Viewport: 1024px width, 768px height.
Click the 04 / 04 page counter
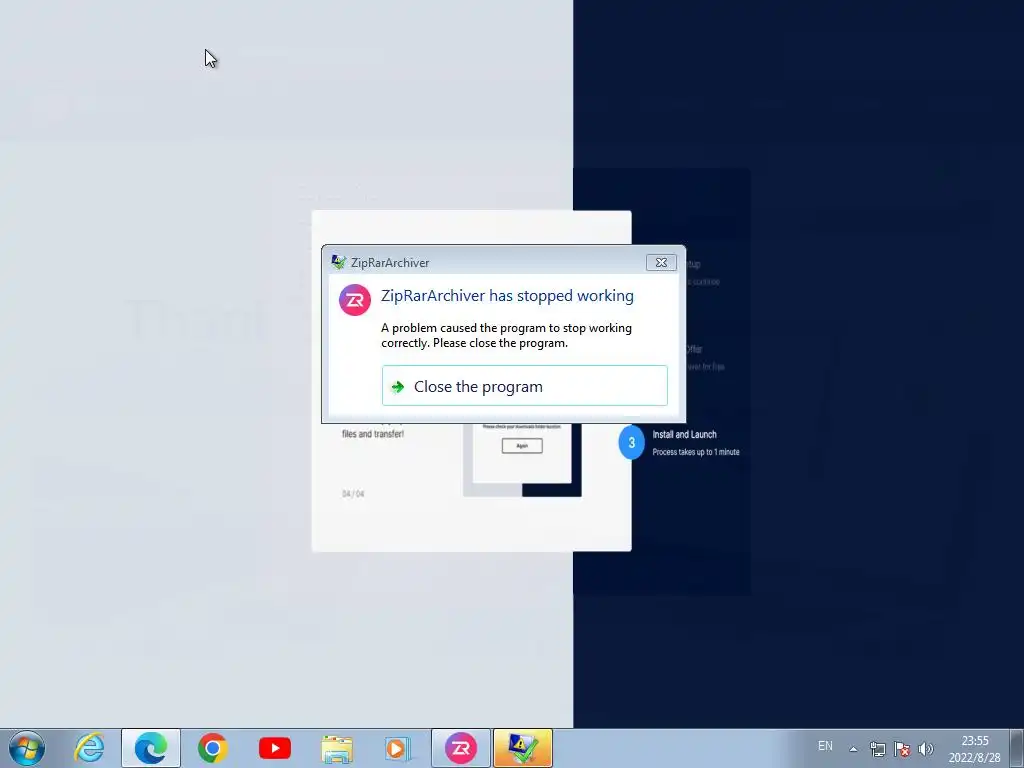coord(353,494)
